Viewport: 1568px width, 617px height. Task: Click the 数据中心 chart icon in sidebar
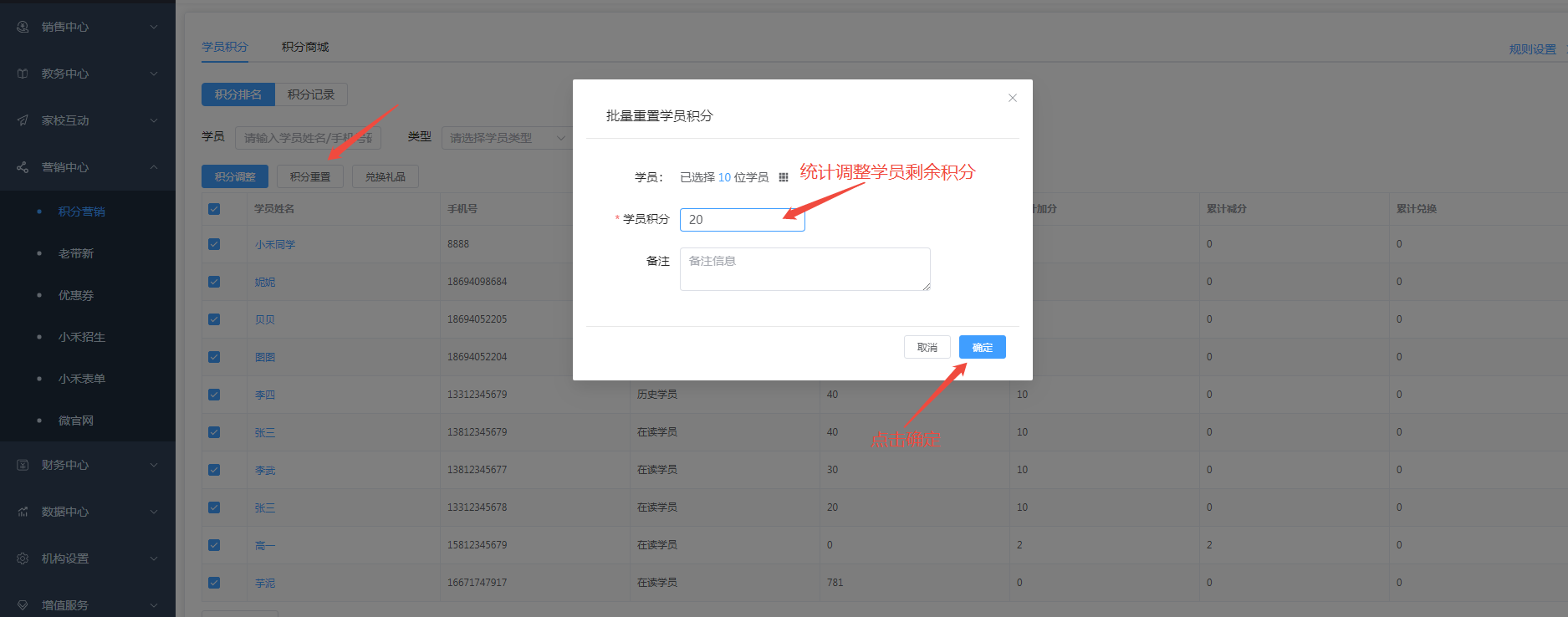click(x=23, y=512)
